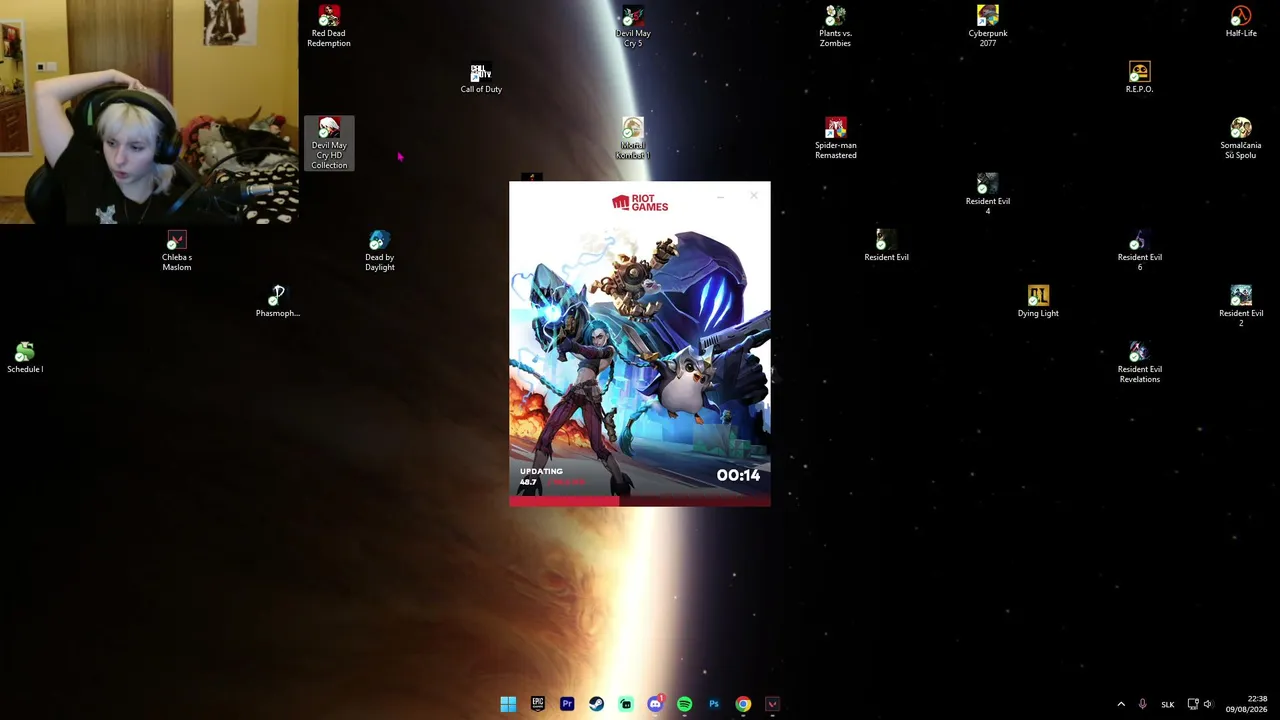Switch to Spotify in the taskbar
The width and height of the screenshot is (1280, 720).
point(684,704)
